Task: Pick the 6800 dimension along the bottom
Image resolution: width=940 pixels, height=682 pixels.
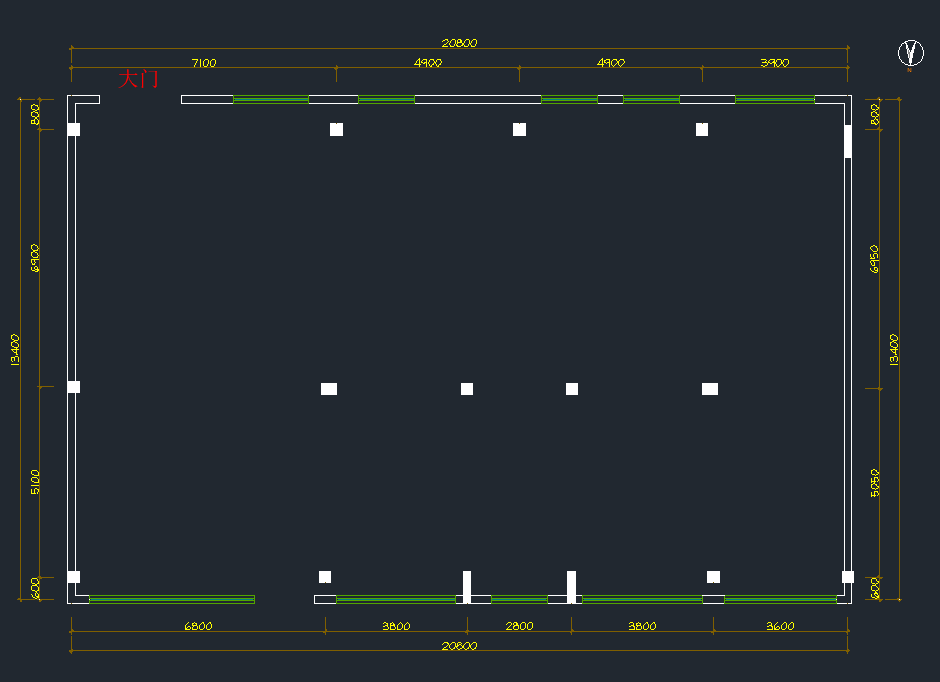Action: [198, 626]
